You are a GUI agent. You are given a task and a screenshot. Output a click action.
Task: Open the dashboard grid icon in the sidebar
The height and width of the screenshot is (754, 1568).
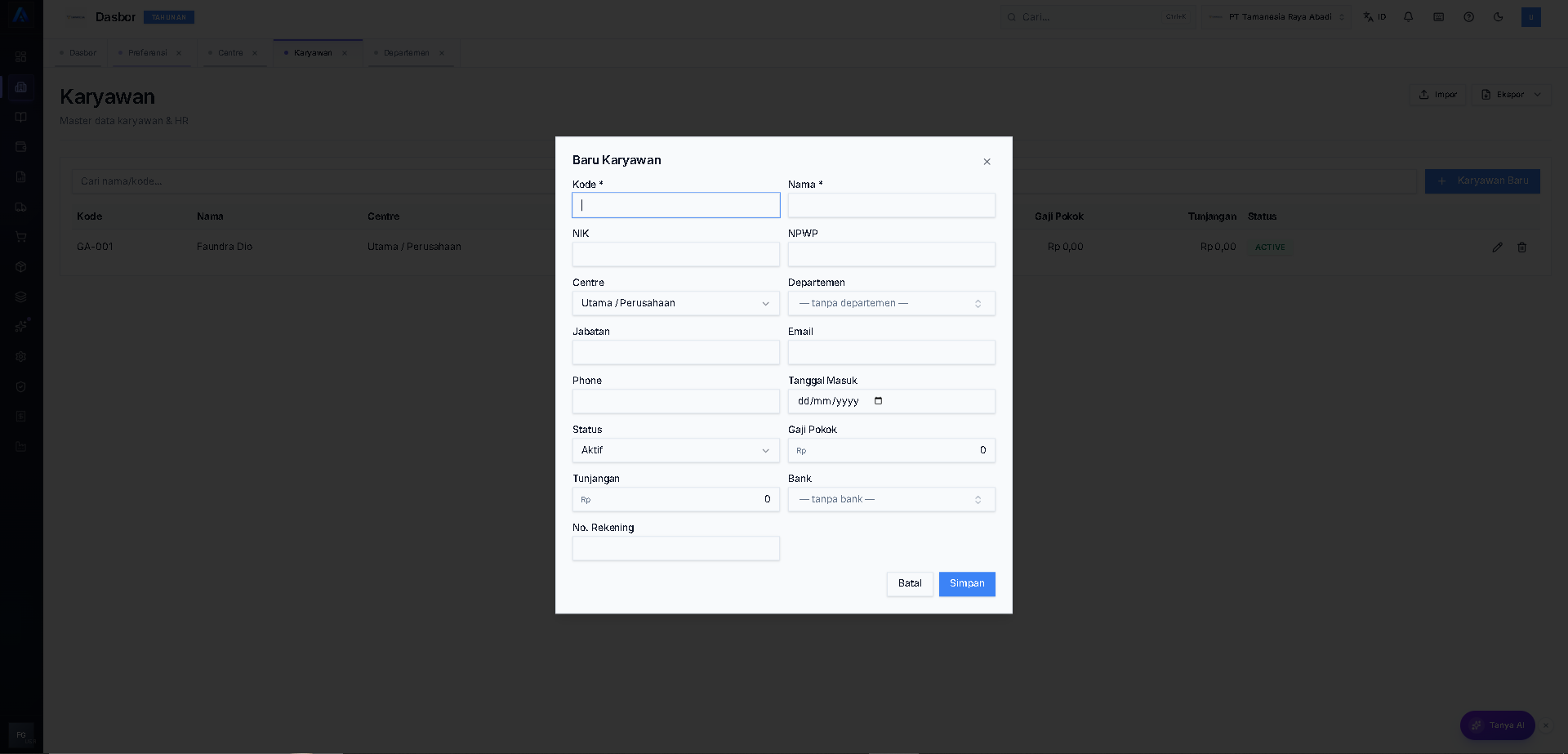tap(21, 57)
